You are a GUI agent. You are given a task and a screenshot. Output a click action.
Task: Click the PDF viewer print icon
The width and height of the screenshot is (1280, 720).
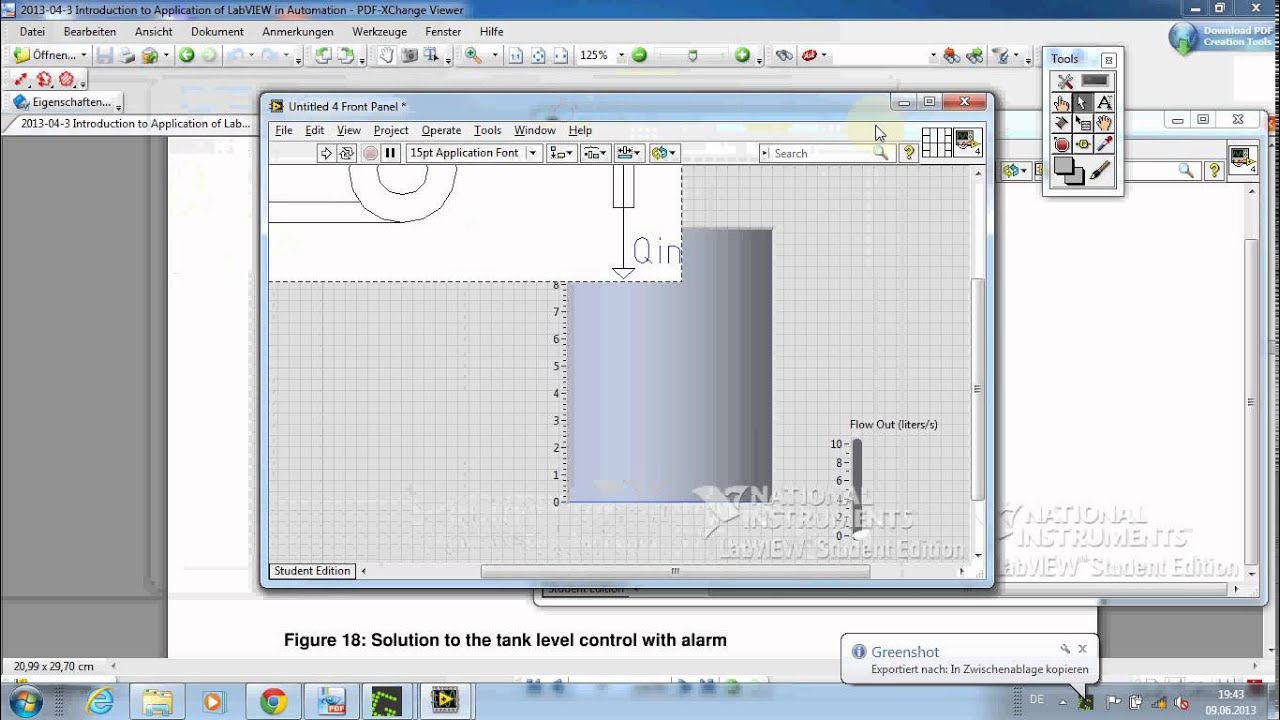click(128, 56)
